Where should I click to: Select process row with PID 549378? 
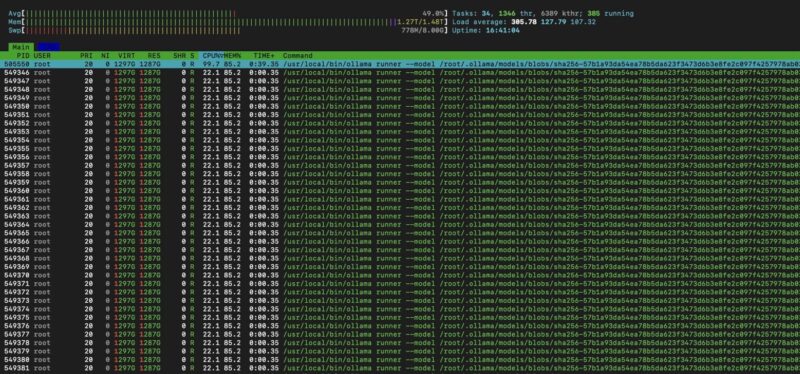[x=400, y=342]
